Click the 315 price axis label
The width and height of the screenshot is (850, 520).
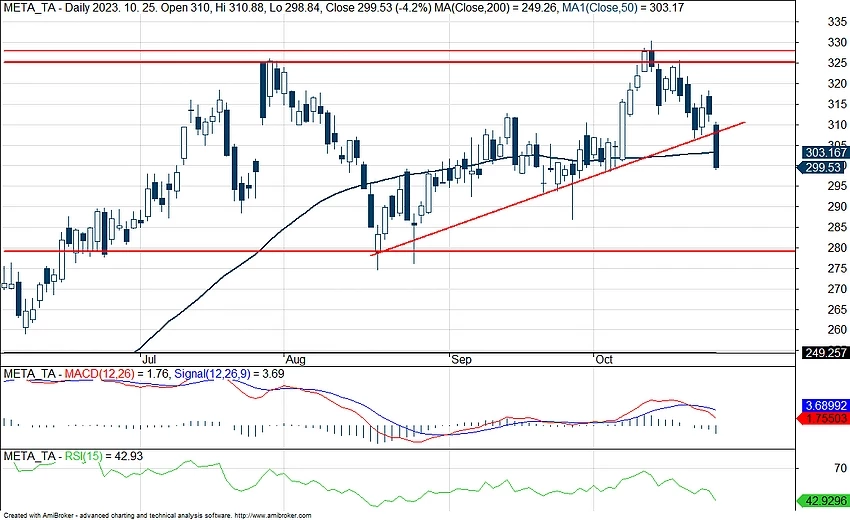click(x=837, y=104)
